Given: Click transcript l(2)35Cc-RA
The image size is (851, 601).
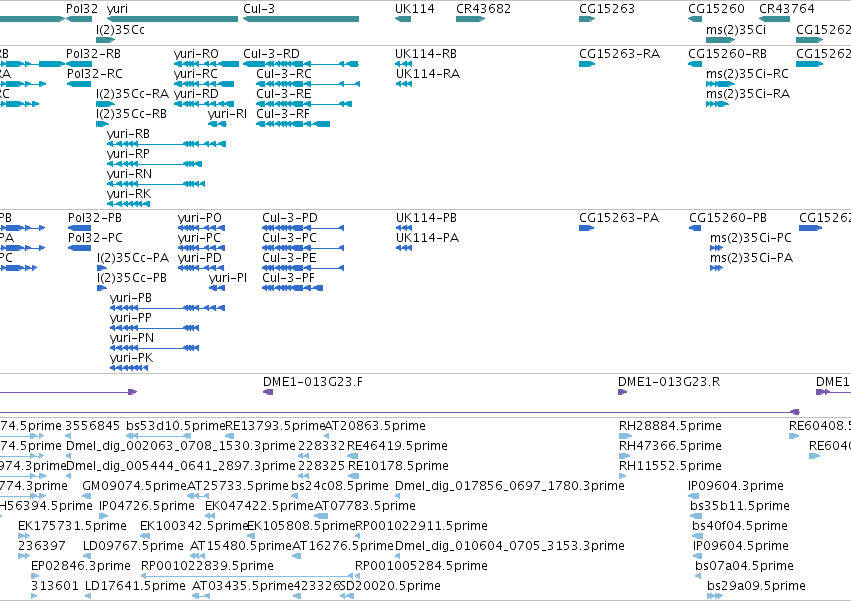Looking at the screenshot, I should tap(132, 94).
